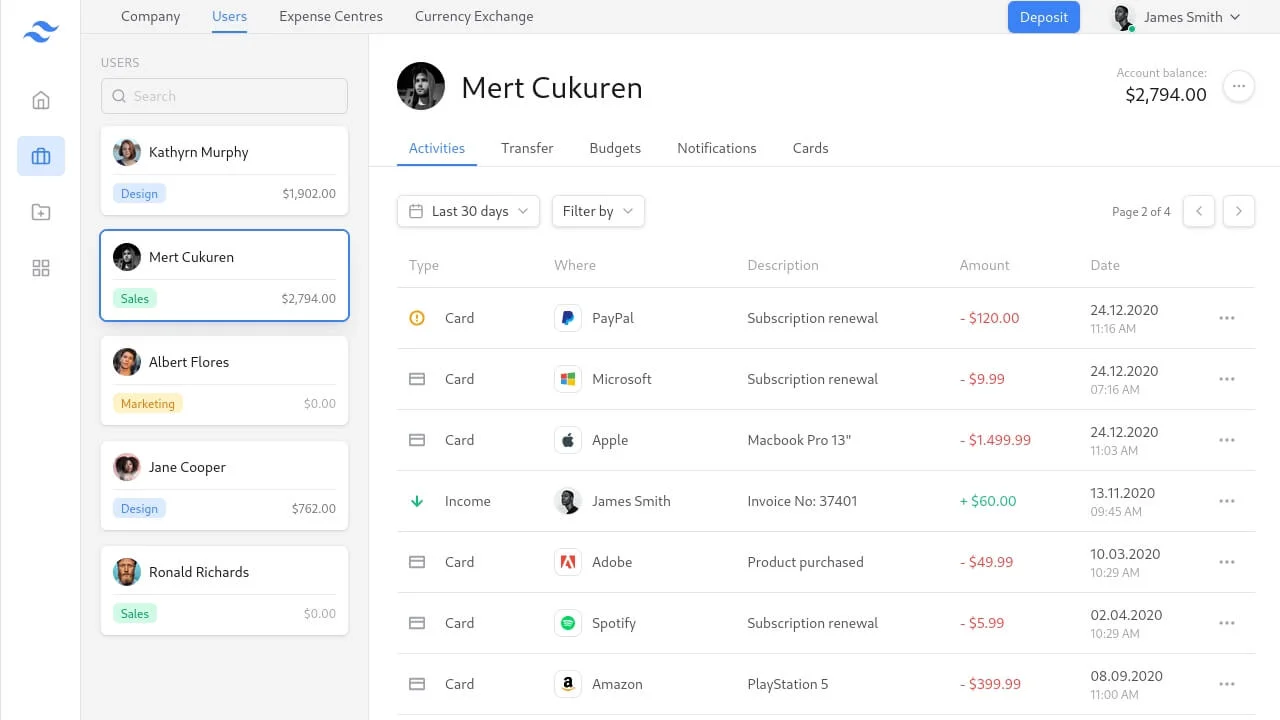Click the user search field

coord(224,96)
